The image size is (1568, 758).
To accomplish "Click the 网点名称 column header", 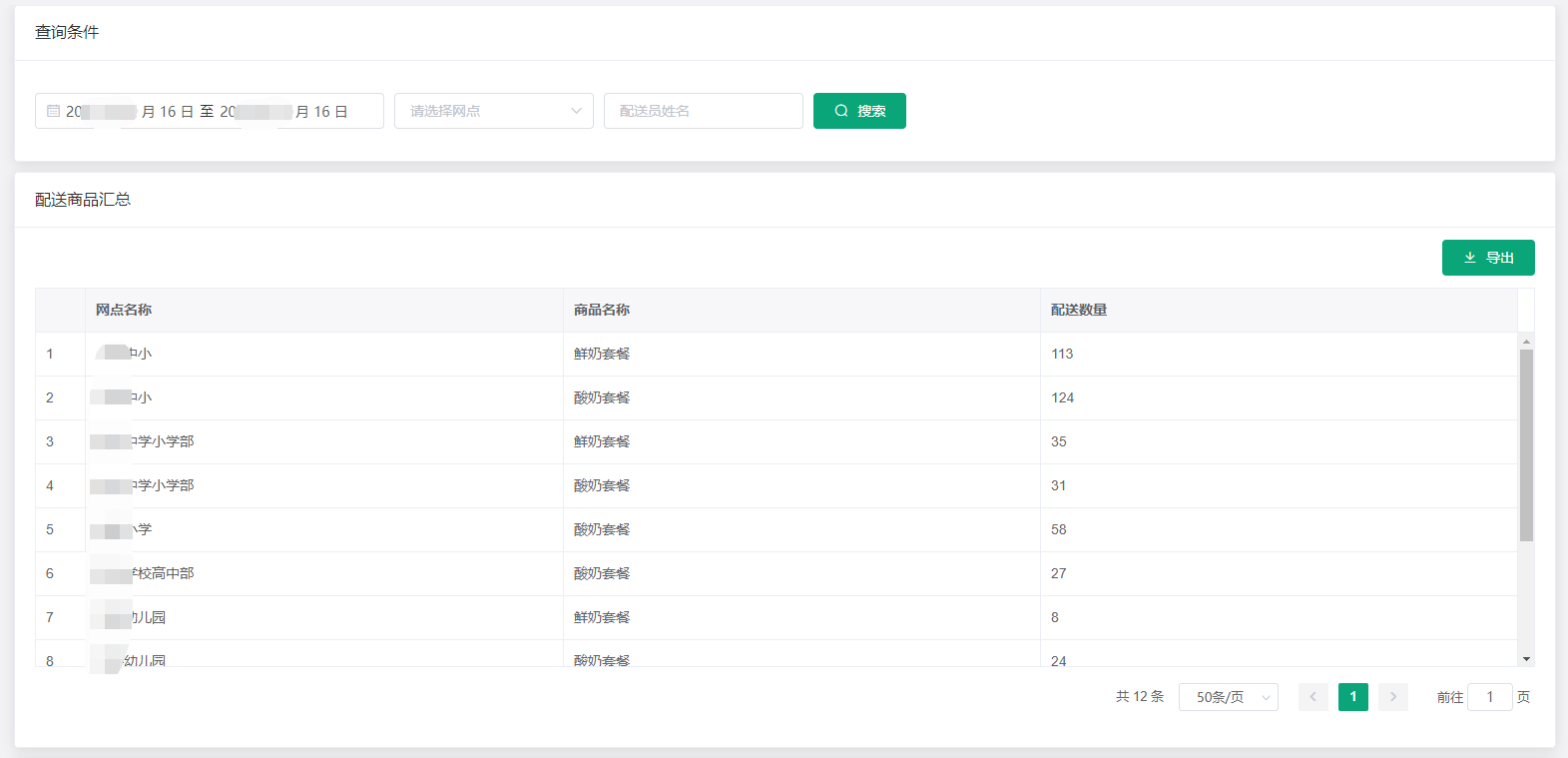I will [124, 310].
